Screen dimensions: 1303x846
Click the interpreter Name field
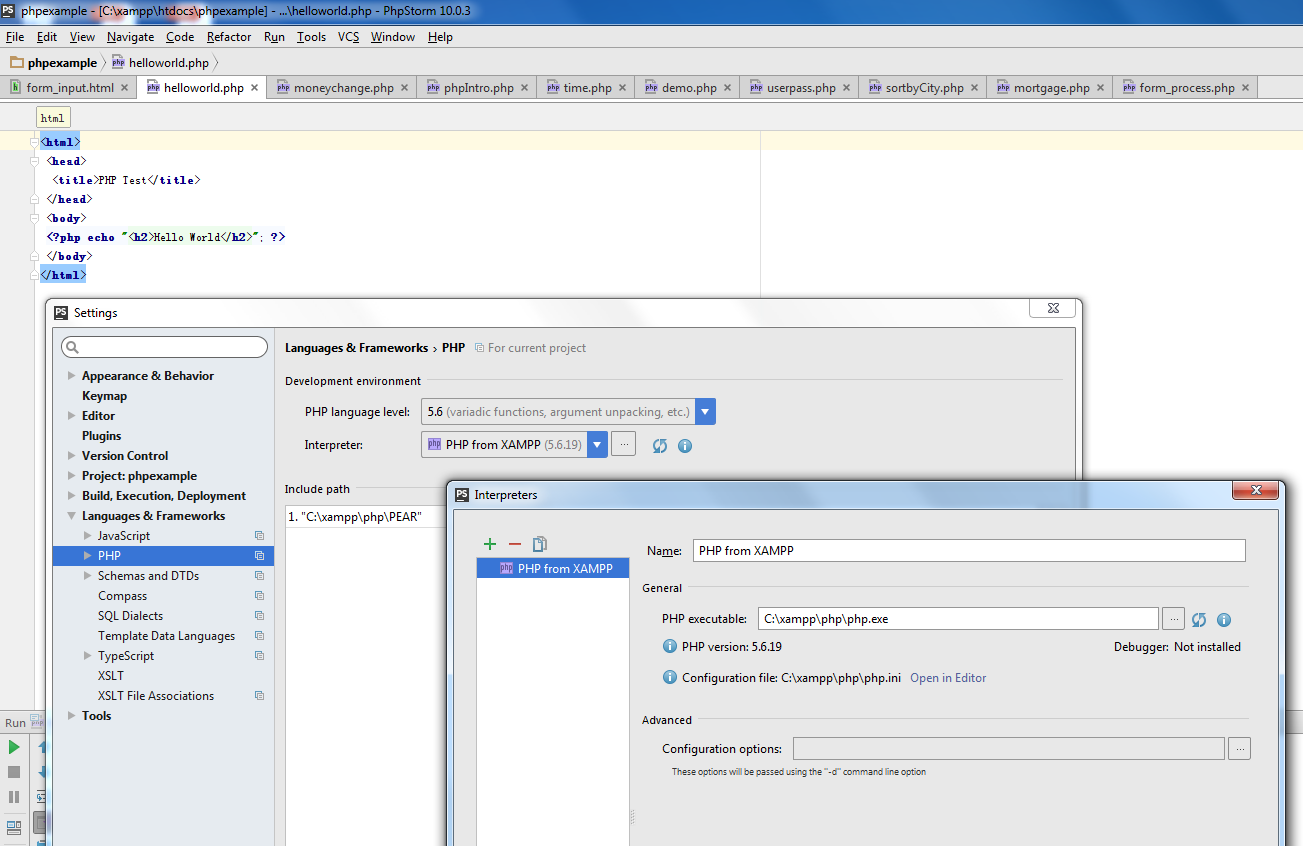(x=969, y=551)
